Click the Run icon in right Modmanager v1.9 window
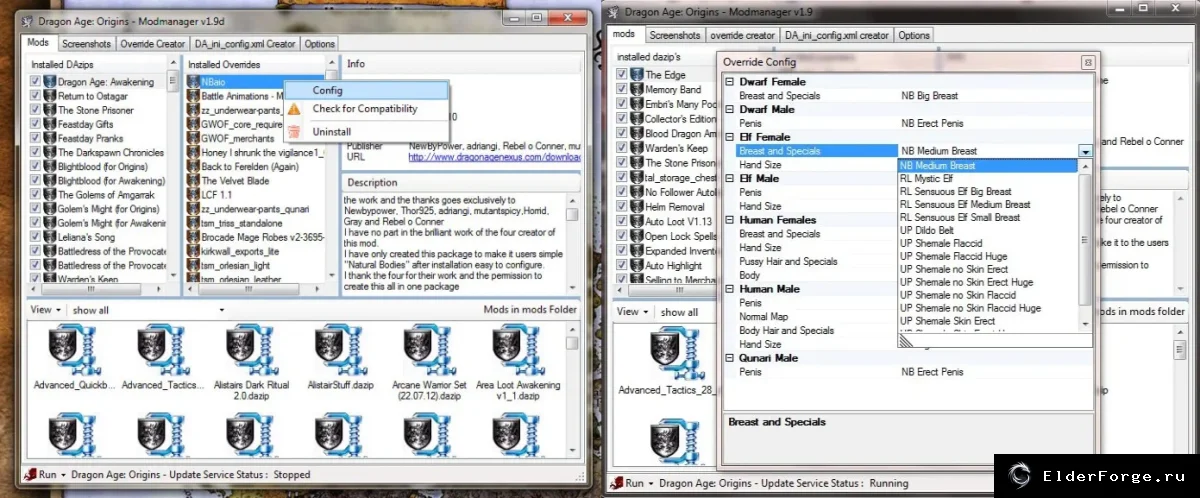The width and height of the screenshot is (1200, 498). (x=617, y=482)
